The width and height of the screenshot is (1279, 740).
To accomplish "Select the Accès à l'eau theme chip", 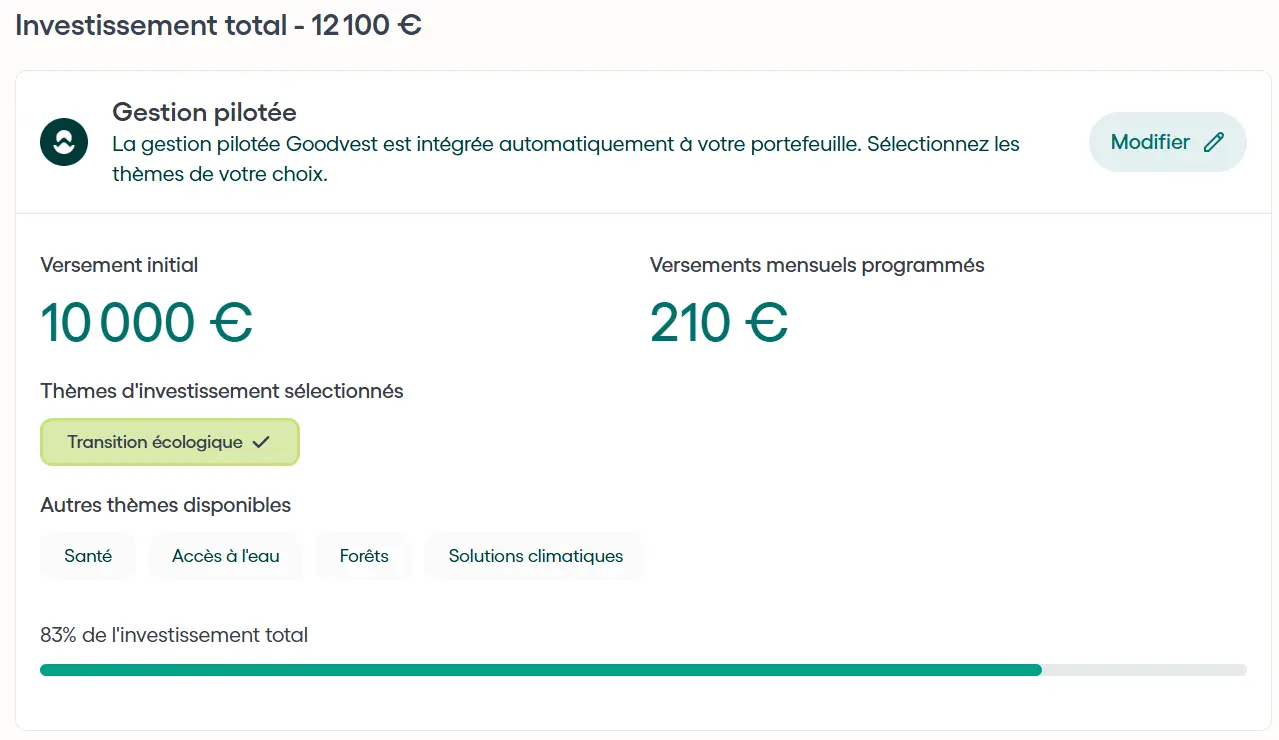I will pyautogui.click(x=226, y=556).
